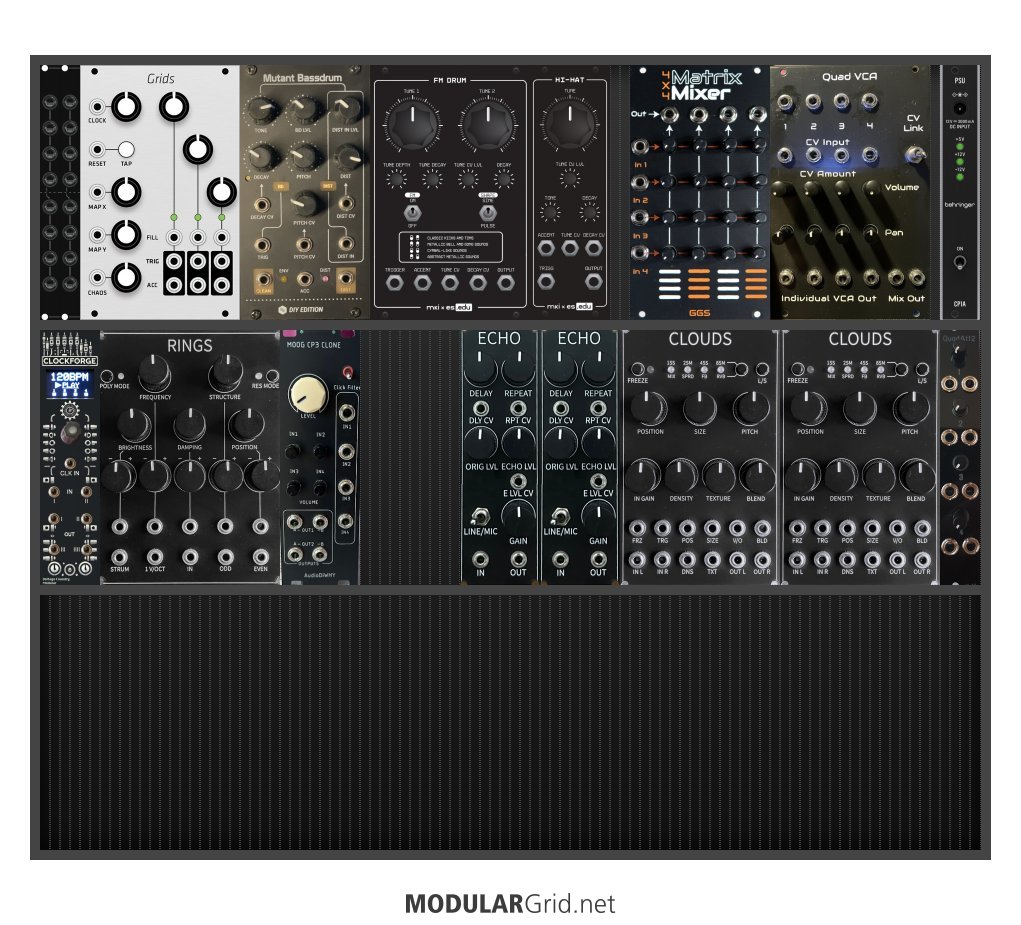
Task: Click FREEZE button on the right CLOUDS module
Action: 798,369
